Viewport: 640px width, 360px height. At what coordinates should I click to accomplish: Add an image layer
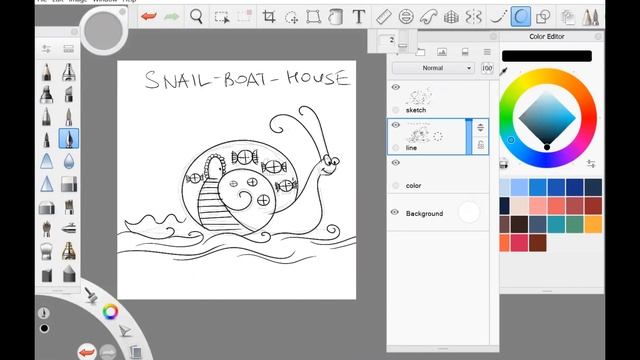(x=442, y=52)
